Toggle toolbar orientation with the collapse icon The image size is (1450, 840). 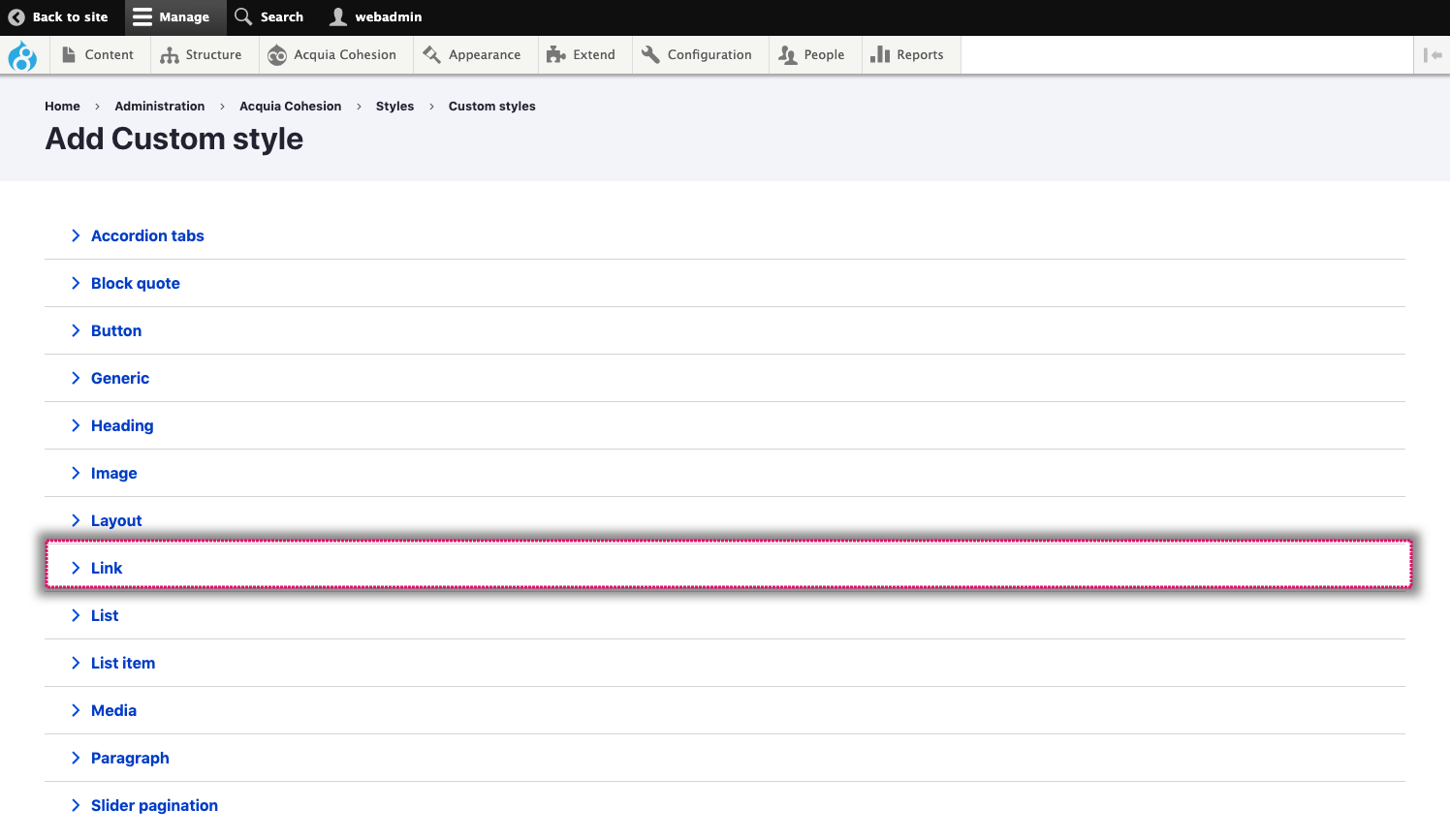(x=1433, y=55)
